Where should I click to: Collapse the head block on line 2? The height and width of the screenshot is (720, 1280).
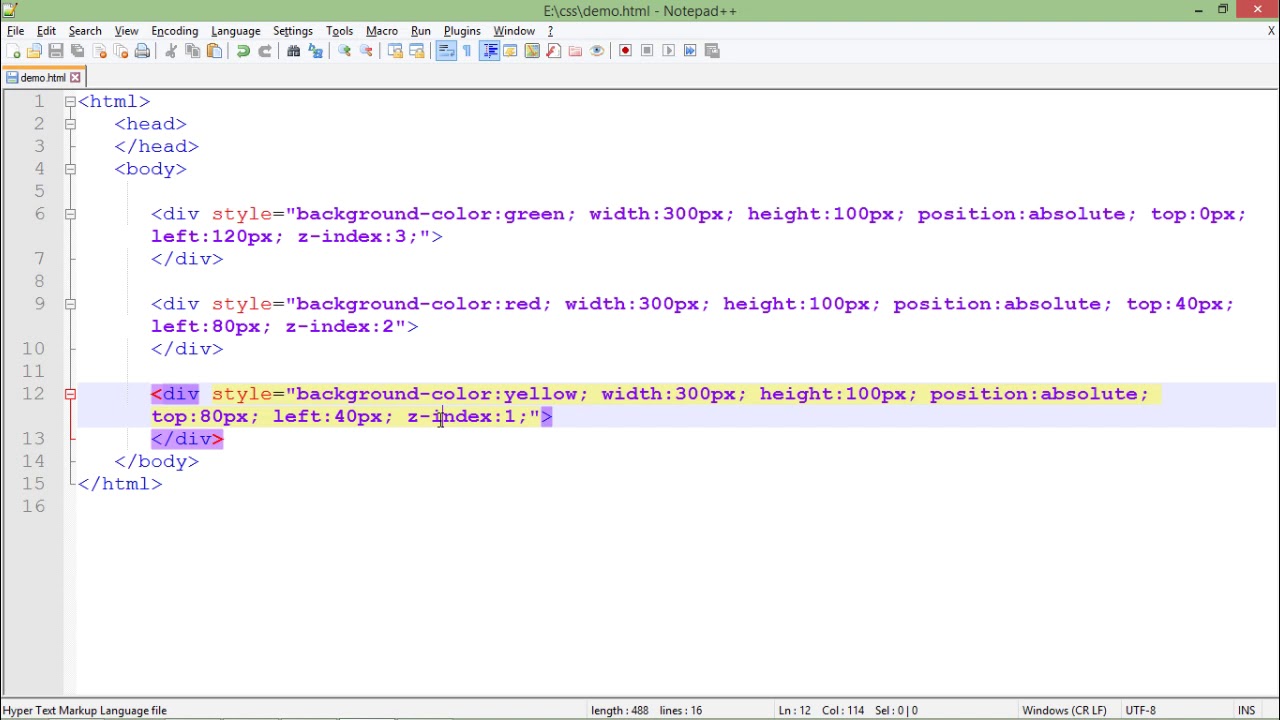[70, 124]
